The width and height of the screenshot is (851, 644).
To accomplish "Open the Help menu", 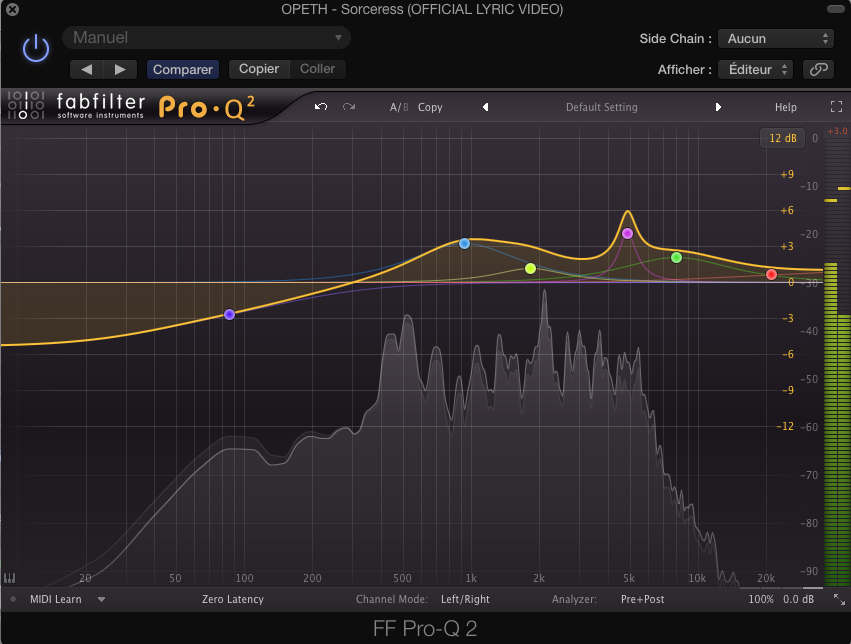I will point(785,107).
